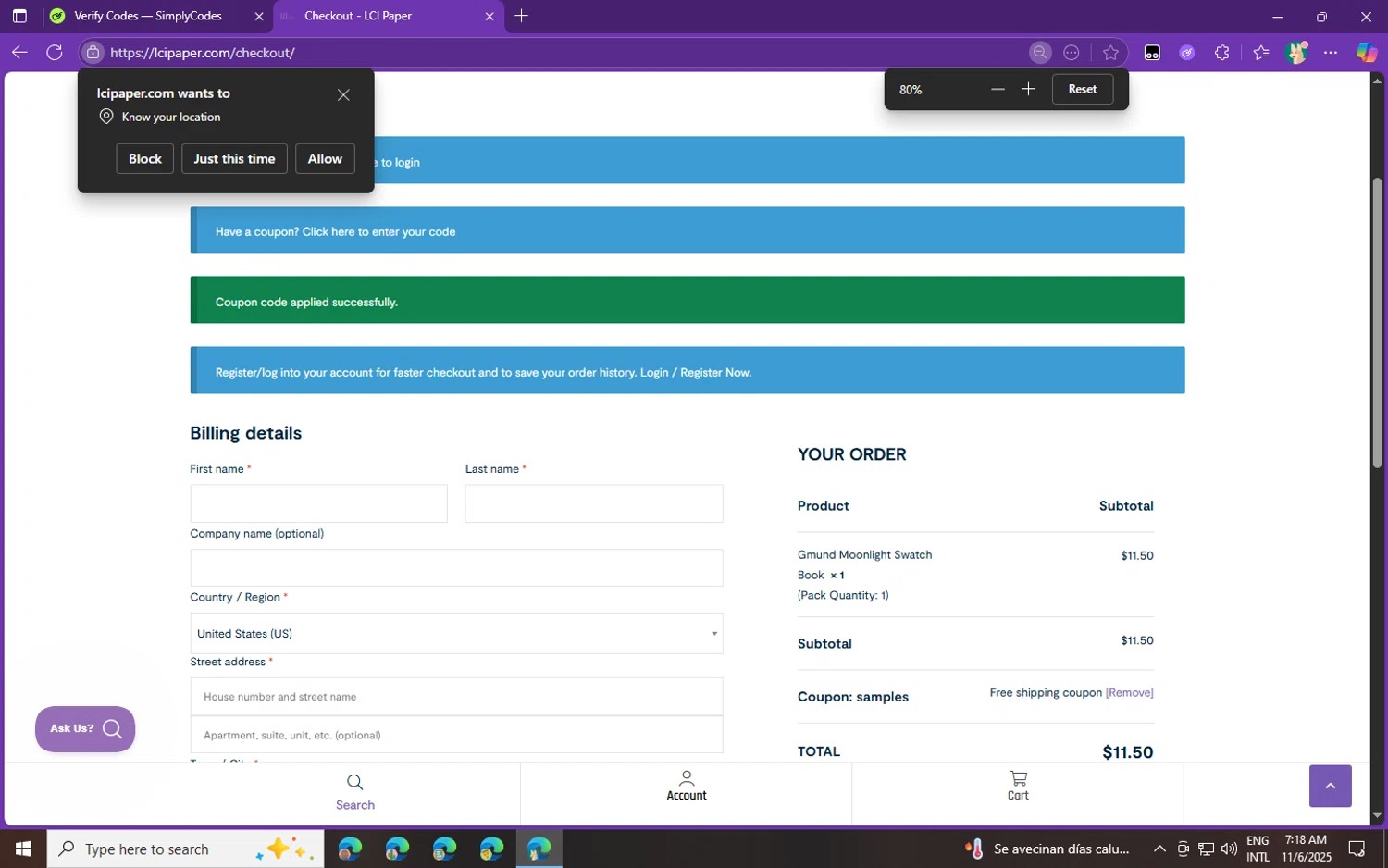Close the Checkout LCI Paper tab
1388x868 pixels.
click(490, 16)
